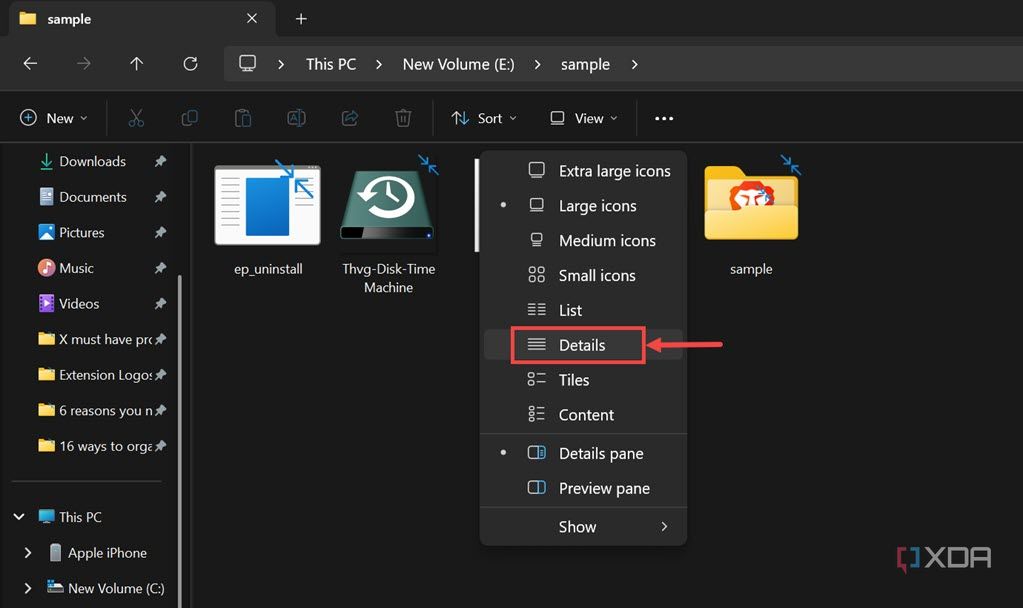Open the New dropdown
The width and height of the screenshot is (1023, 608).
[x=54, y=118]
